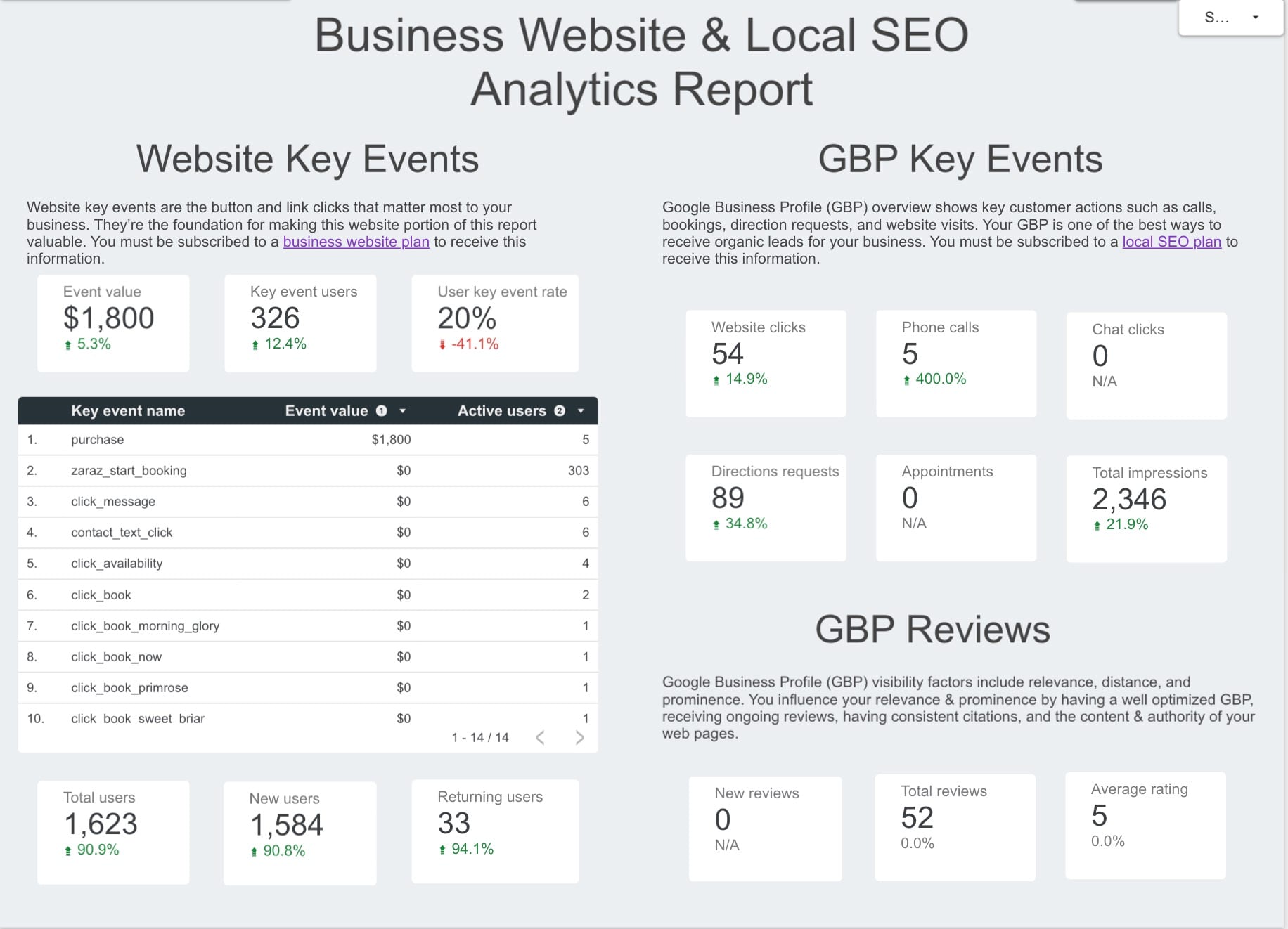Open the info badge on Event value column
Image resolution: width=1288 pixels, height=929 pixels.
380,411
